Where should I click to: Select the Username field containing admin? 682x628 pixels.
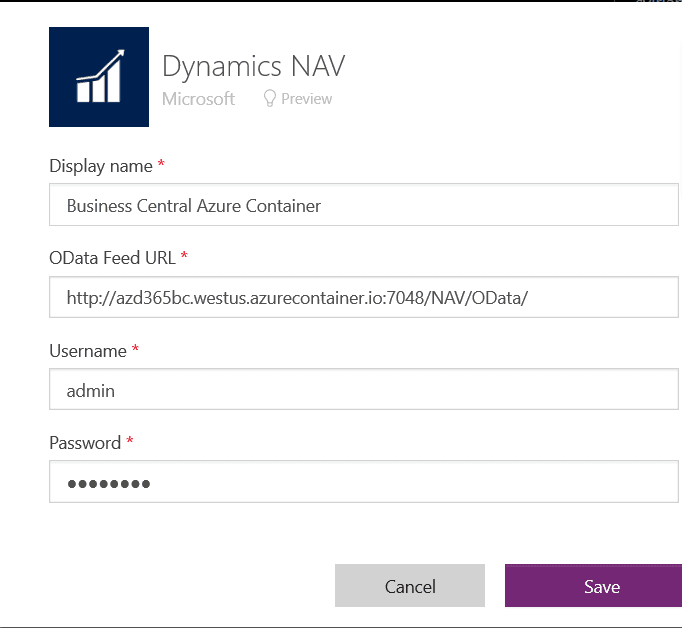point(364,389)
